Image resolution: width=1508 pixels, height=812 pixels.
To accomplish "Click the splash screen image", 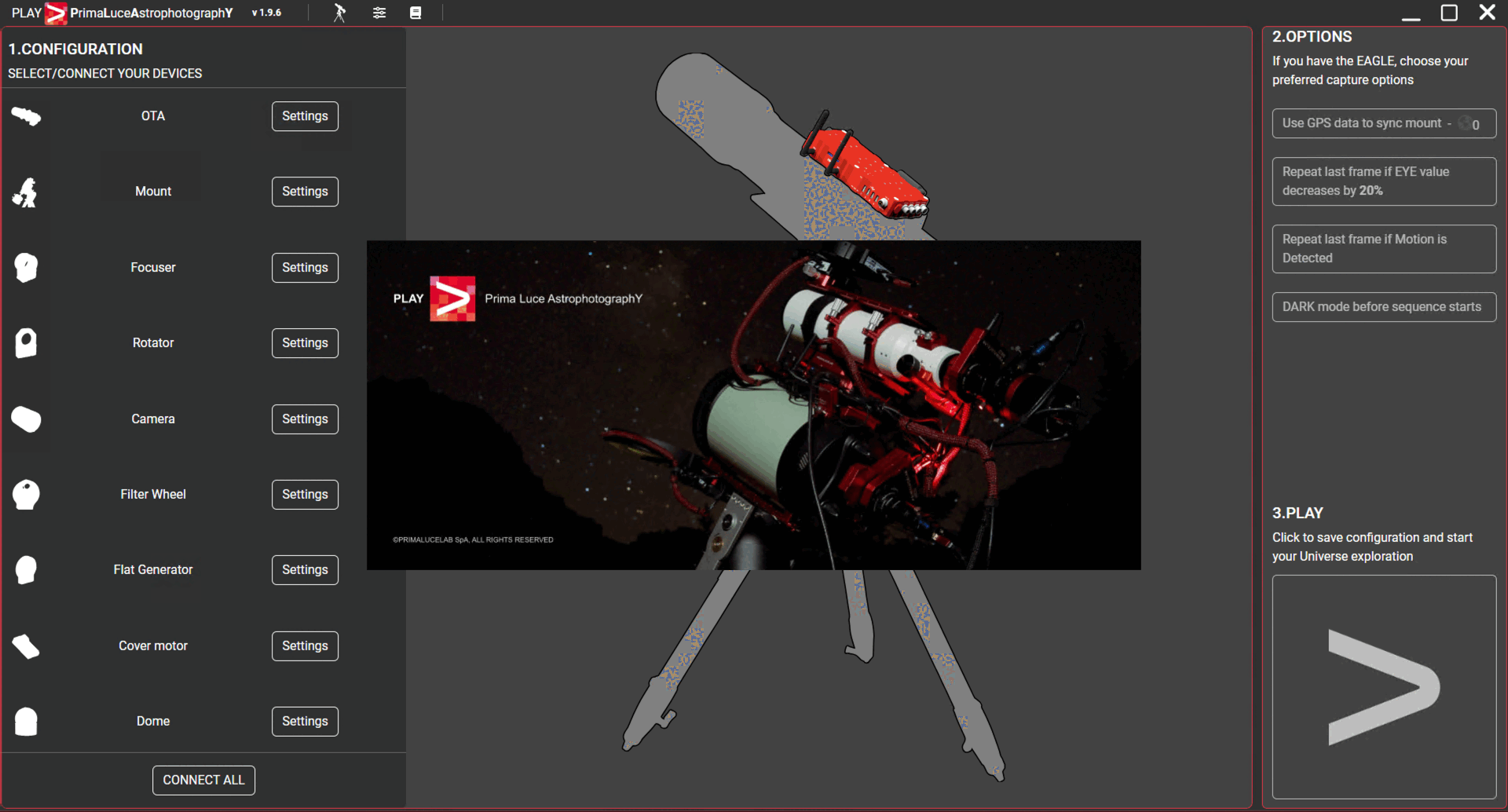I will 753,405.
